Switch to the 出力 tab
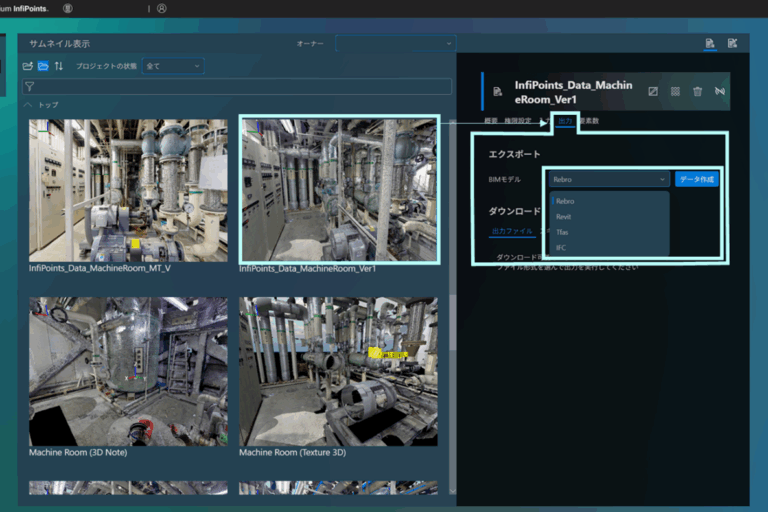768x512 pixels. tap(565, 121)
